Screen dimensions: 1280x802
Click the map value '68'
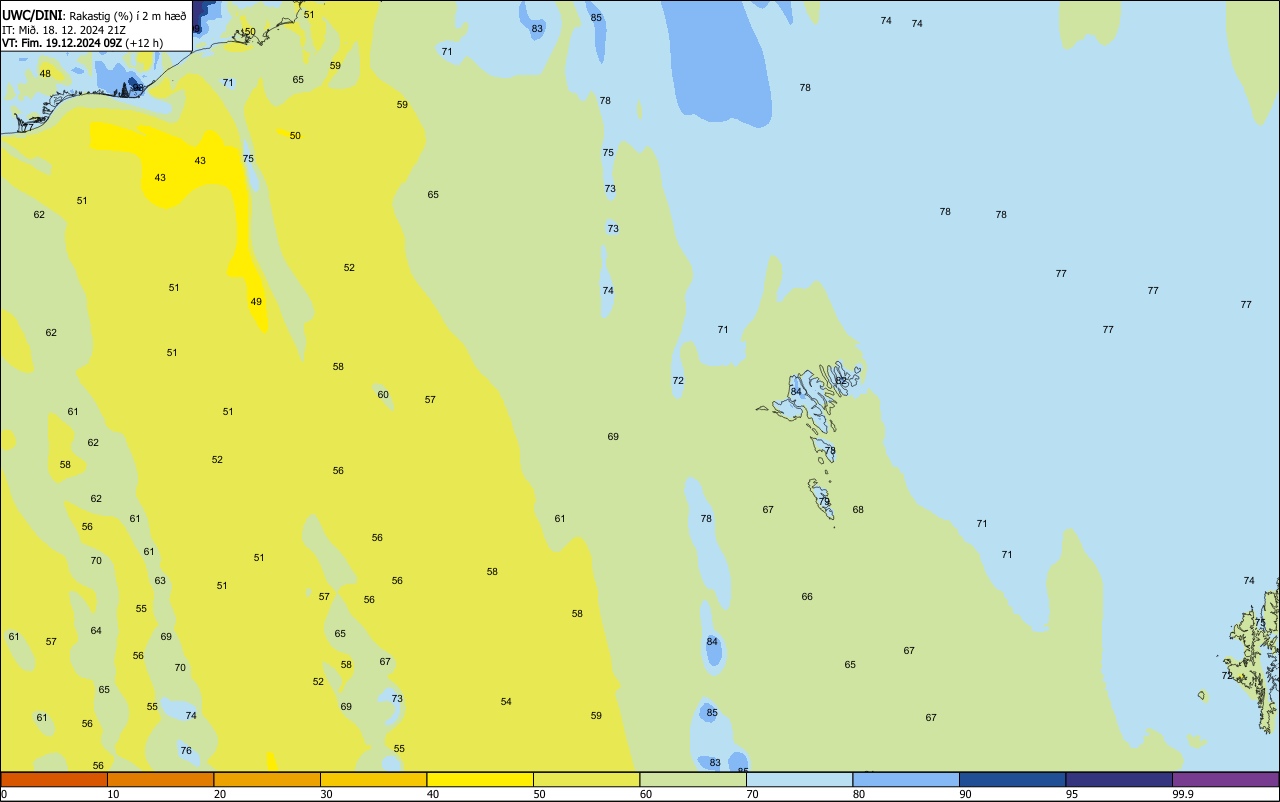pyautogui.click(x=858, y=510)
